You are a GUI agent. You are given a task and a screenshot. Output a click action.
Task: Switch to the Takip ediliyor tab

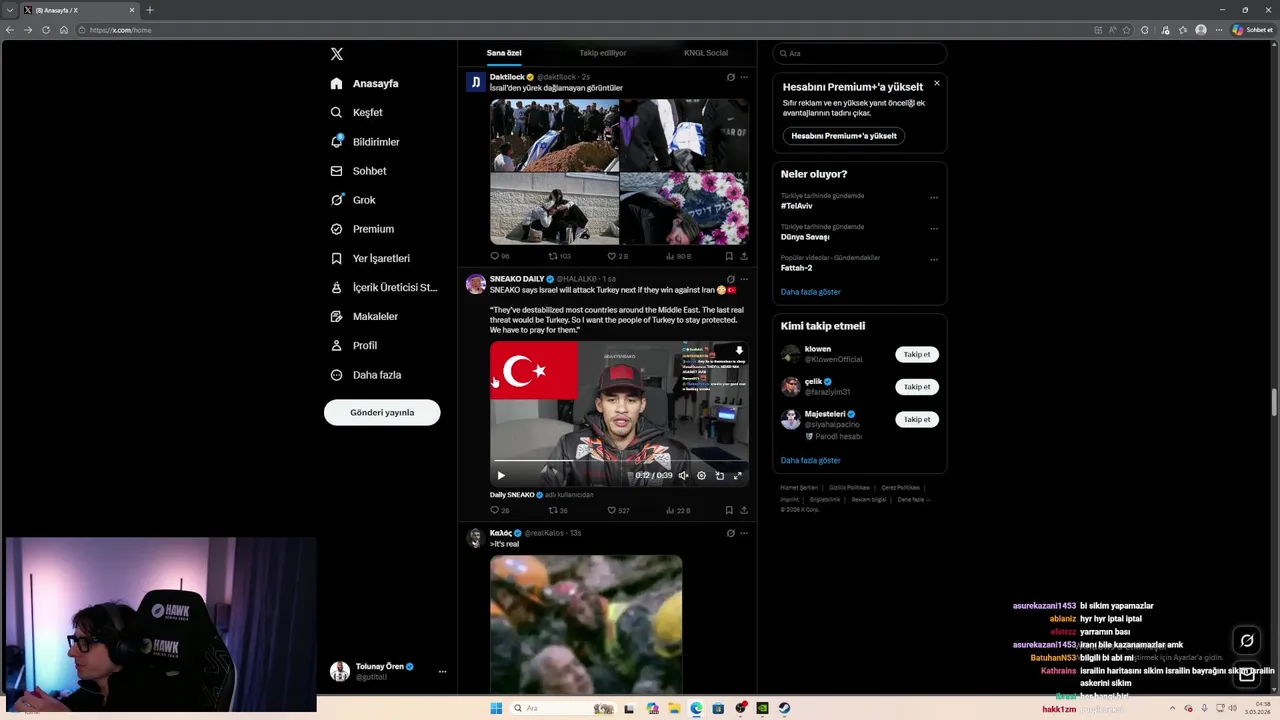602,53
